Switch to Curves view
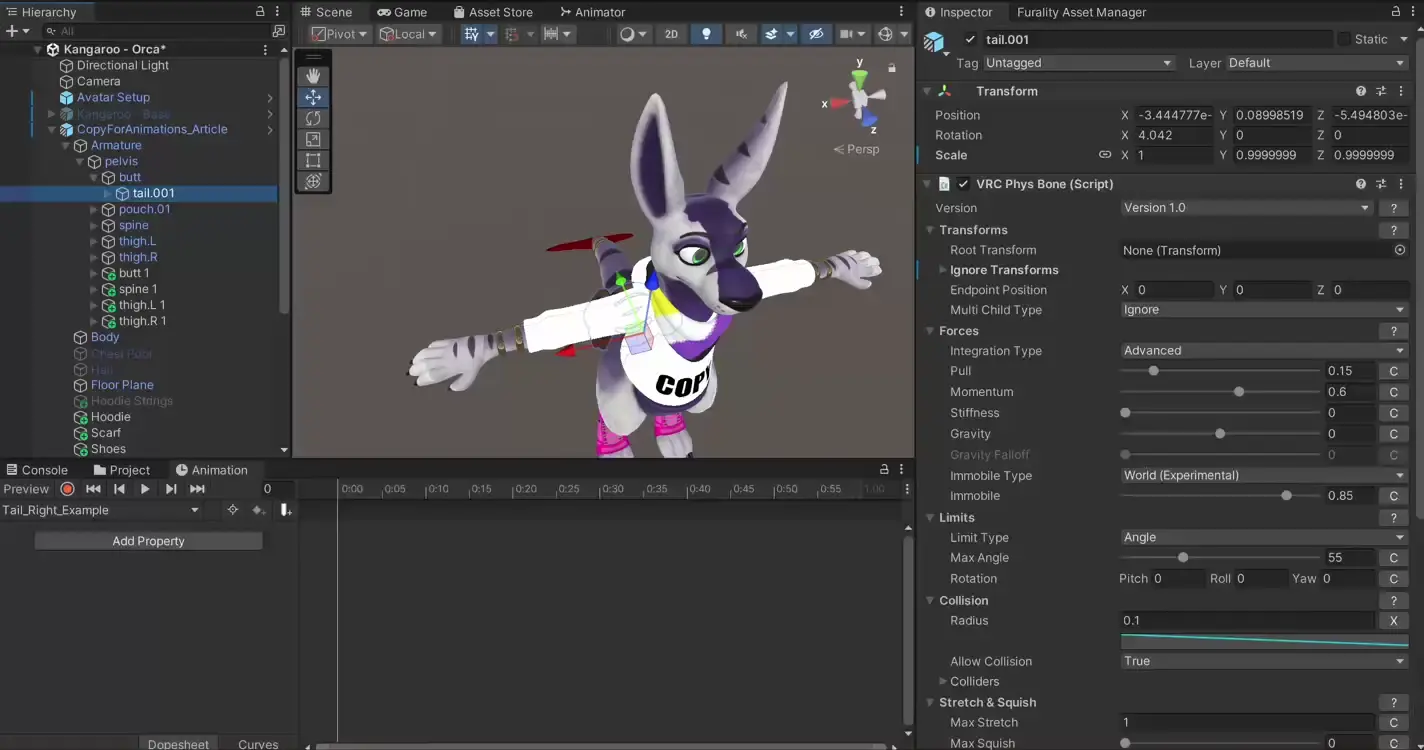The image size is (1424, 750). (x=258, y=744)
